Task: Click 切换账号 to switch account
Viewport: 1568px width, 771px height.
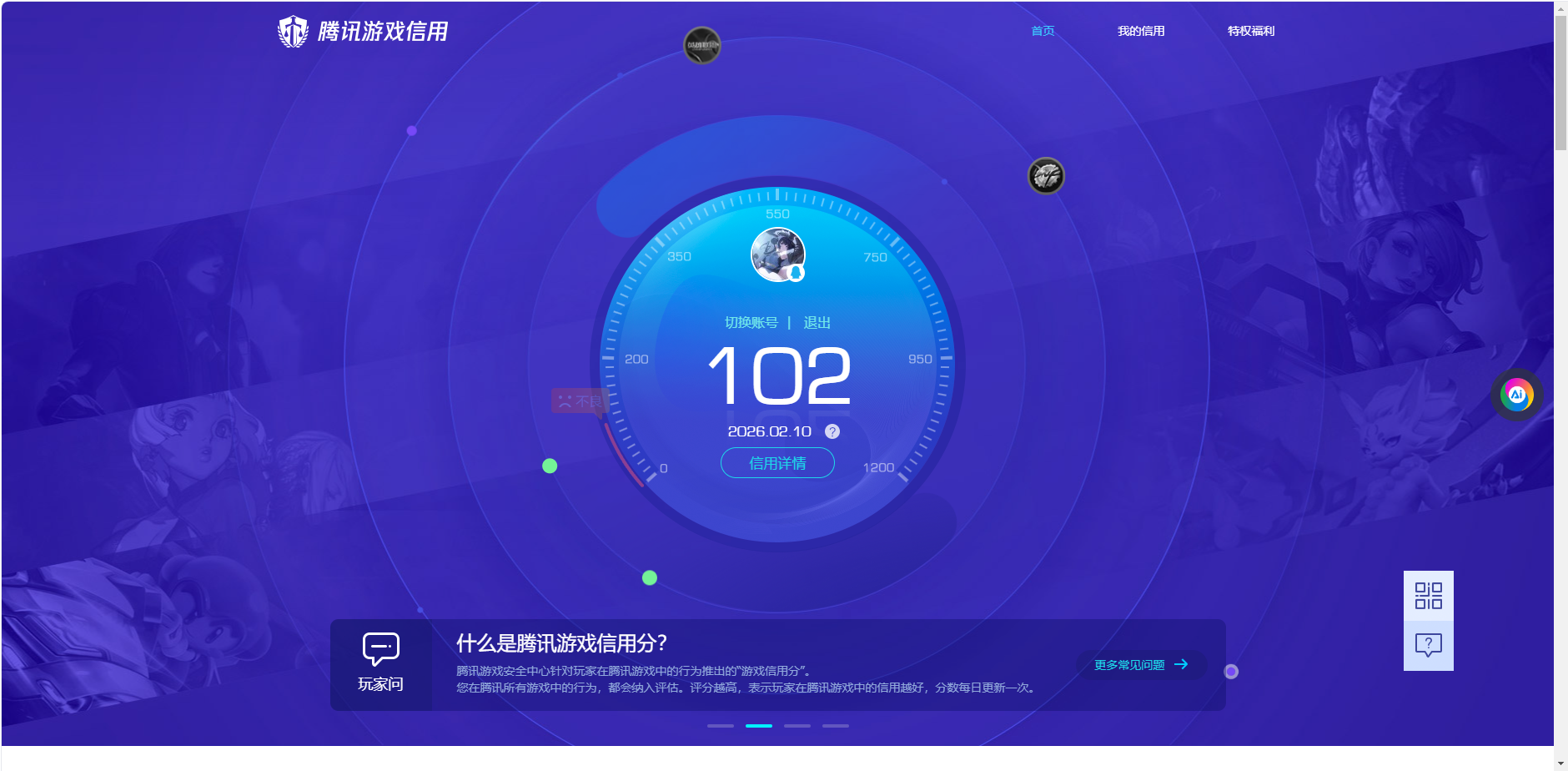Action: tap(751, 323)
